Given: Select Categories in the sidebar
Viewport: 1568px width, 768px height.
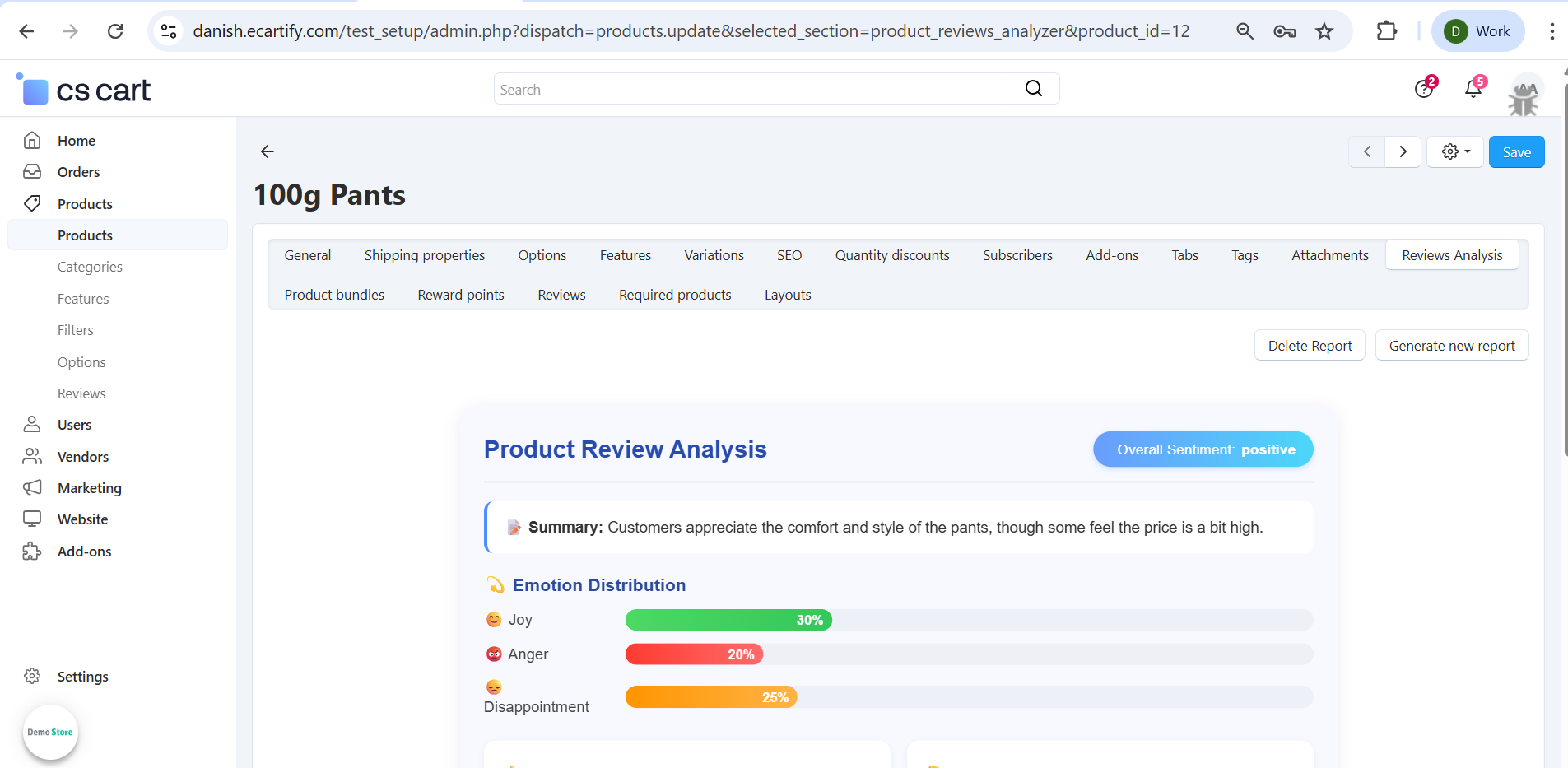Looking at the screenshot, I should [x=90, y=267].
